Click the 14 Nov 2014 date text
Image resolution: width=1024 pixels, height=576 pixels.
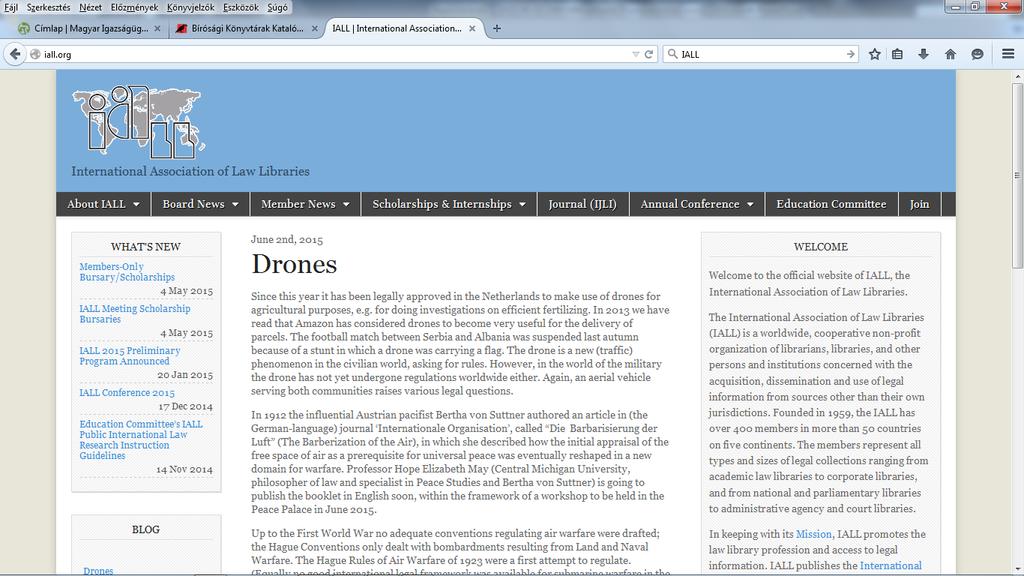(x=184, y=469)
